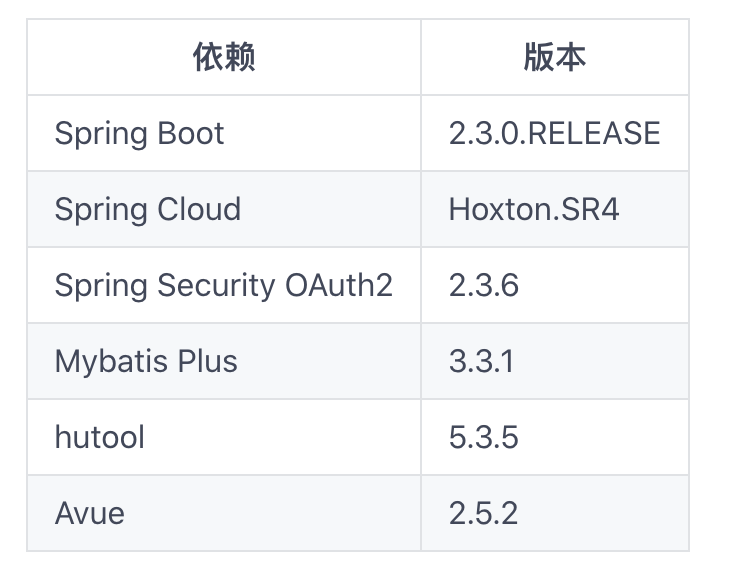Click the 依赖 column header
Image resolution: width=752 pixels, height=570 pixels.
click(x=224, y=57)
